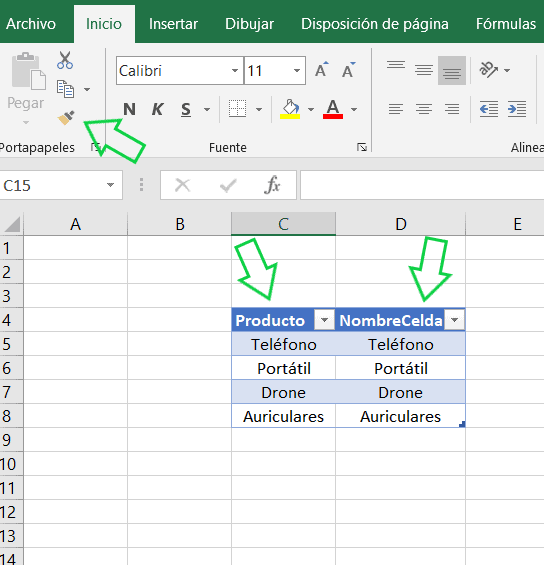Select Portátil cell in NombreCelda column
544x565 pixels.
[x=401, y=368]
